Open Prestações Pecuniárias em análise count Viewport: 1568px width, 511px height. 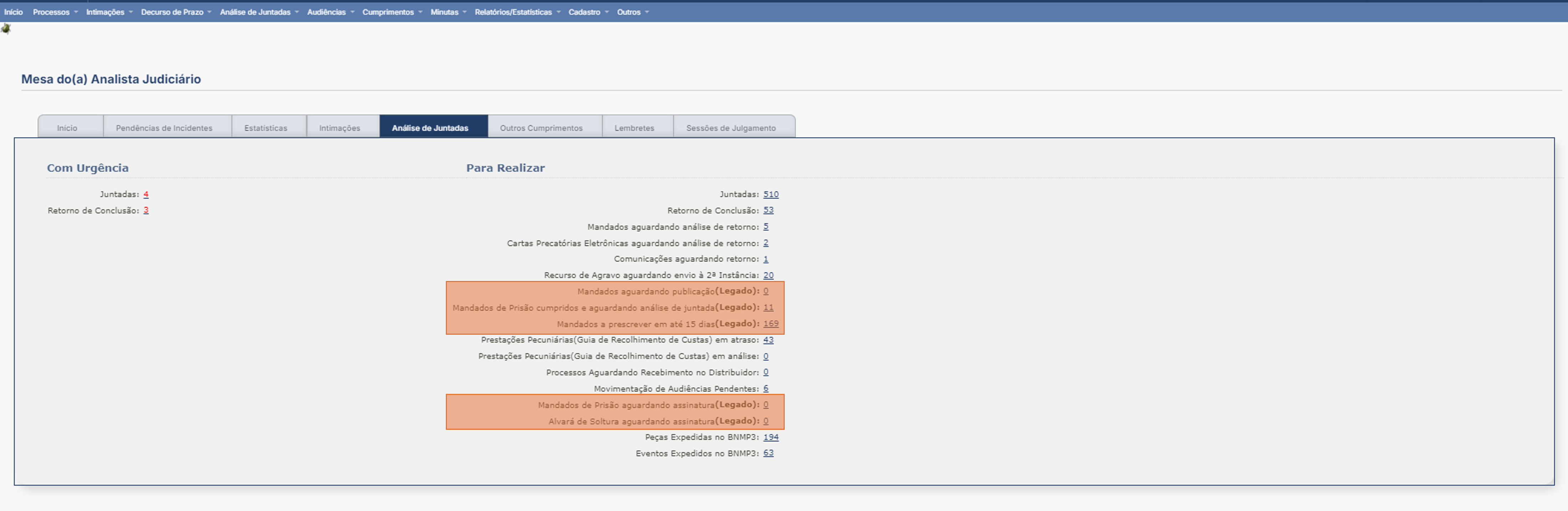[766, 356]
